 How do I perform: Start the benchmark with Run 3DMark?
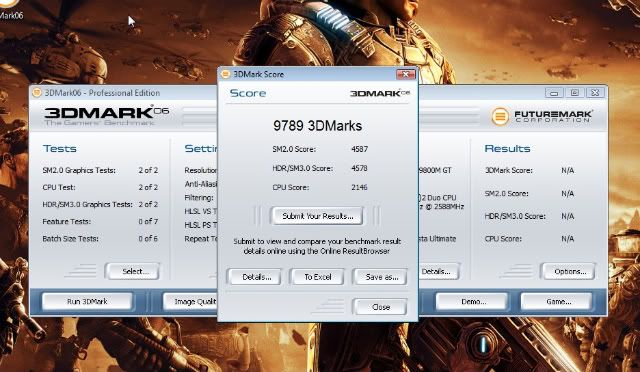click(x=87, y=301)
